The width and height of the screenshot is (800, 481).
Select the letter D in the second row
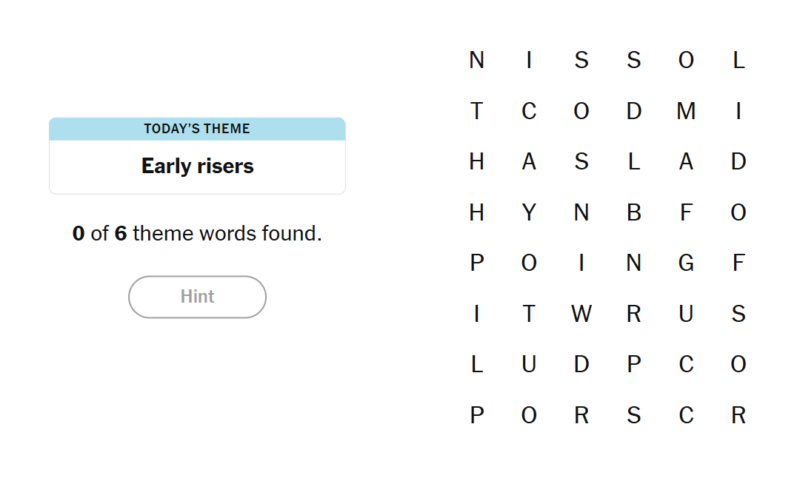(x=633, y=112)
